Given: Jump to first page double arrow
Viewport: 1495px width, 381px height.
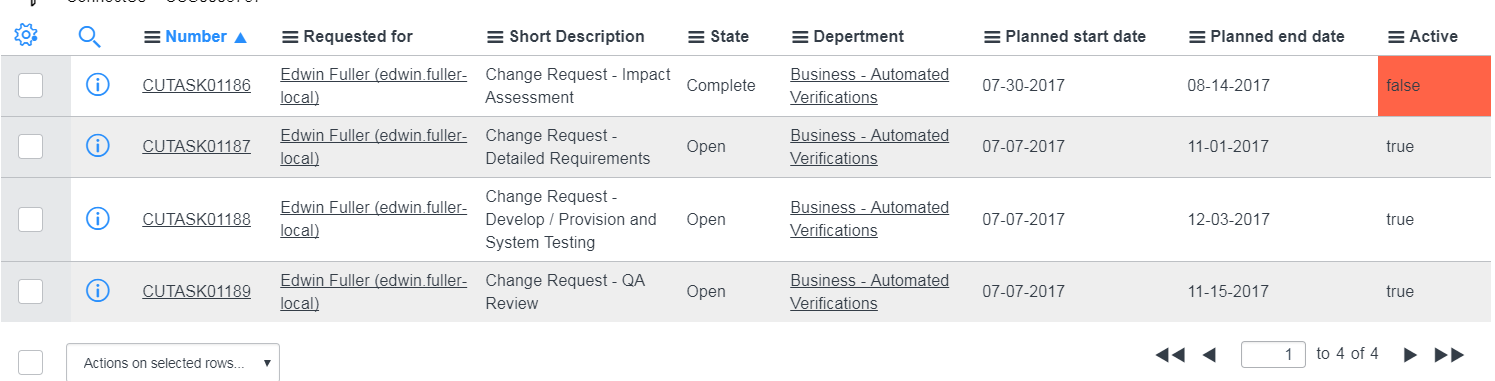Looking at the screenshot, I should tap(1170, 354).
